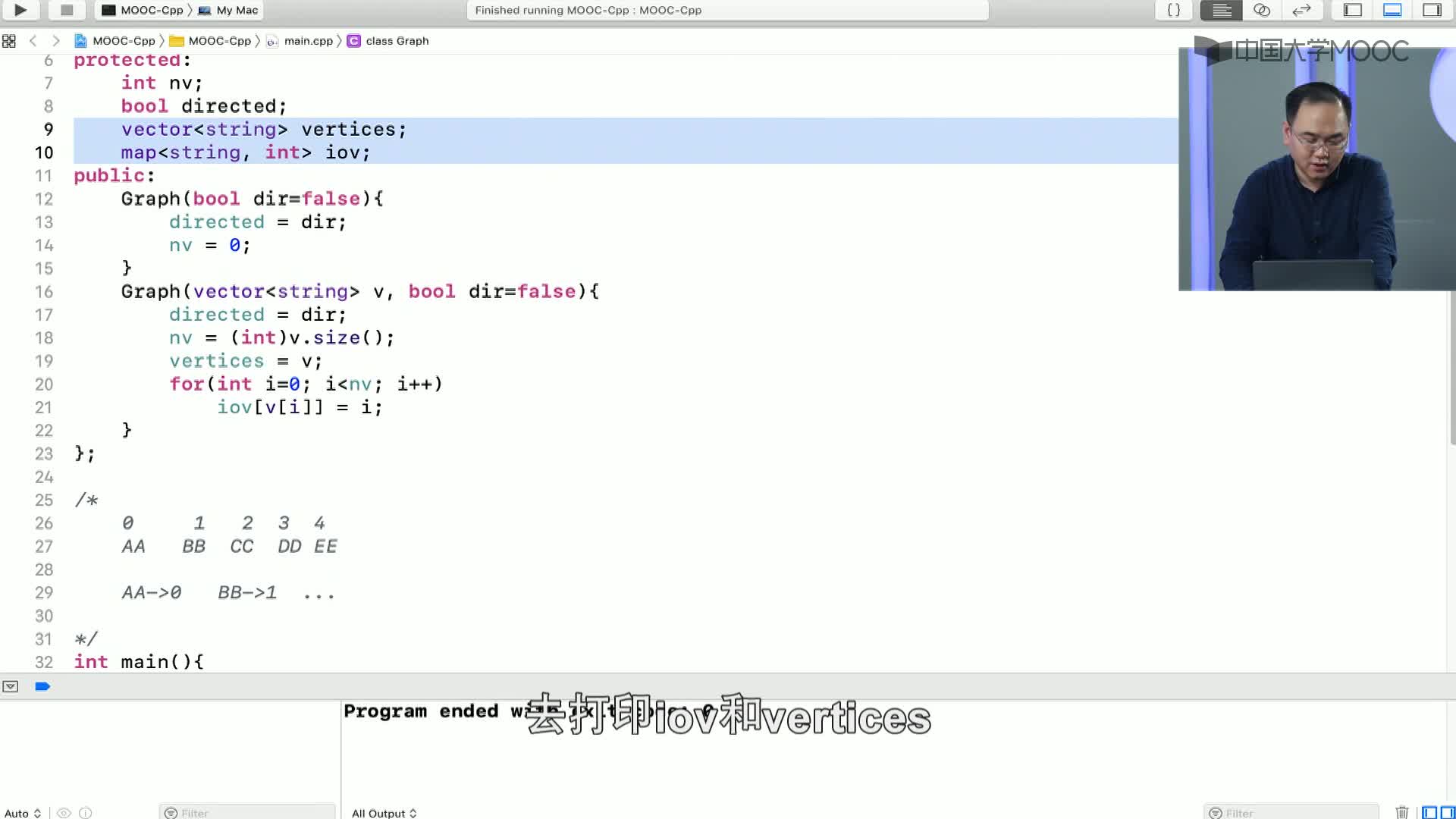Click the console Filter field
1456x819 pixels.
point(1291,812)
